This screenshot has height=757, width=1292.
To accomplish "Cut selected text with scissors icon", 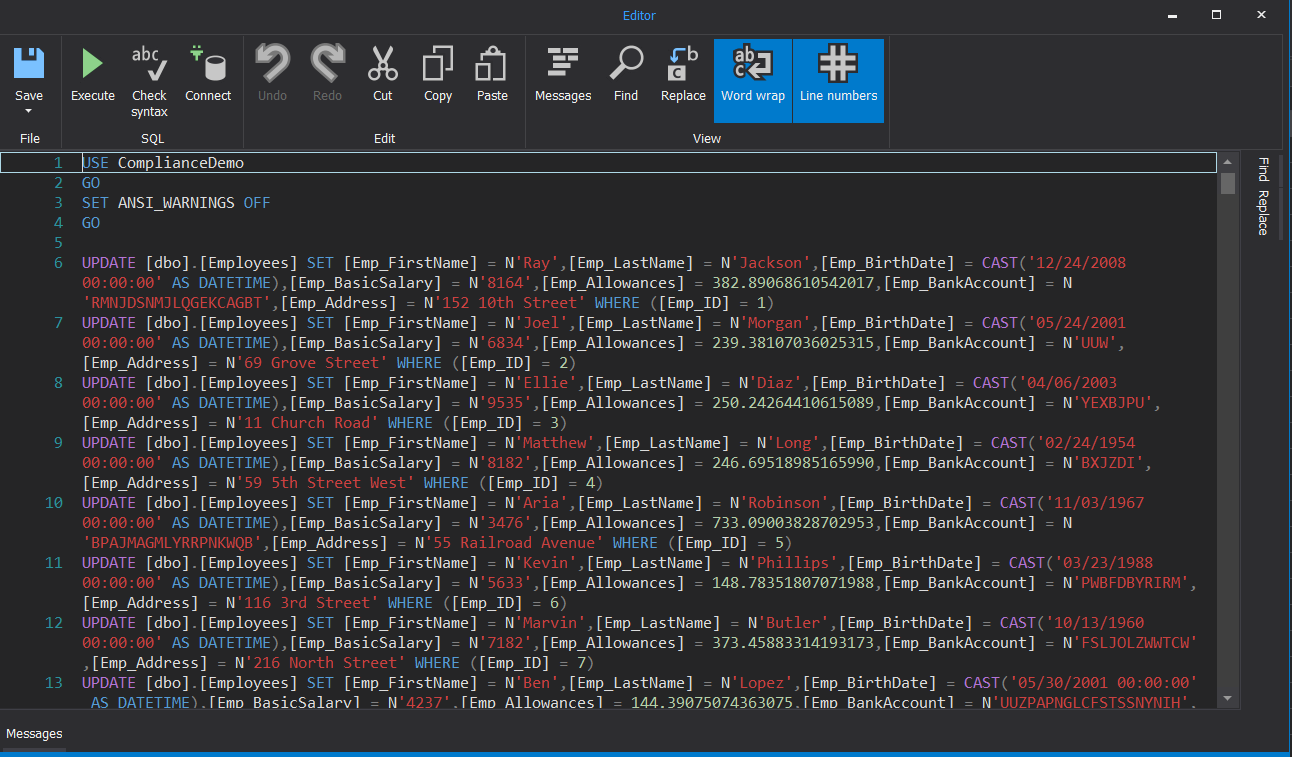I will pyautogui.click(x=382, y=65).
